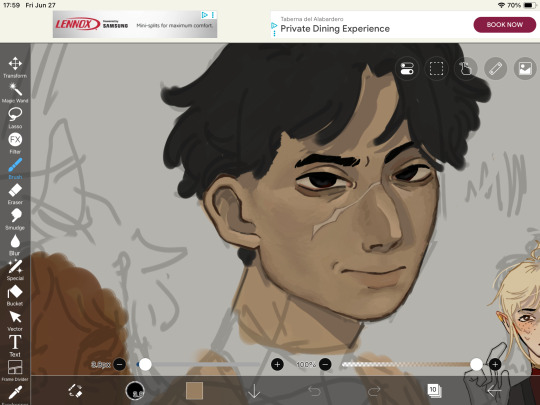This screenshot has width=540, height=405.
Task: Undo the last stroke
Action: point(314,391)
